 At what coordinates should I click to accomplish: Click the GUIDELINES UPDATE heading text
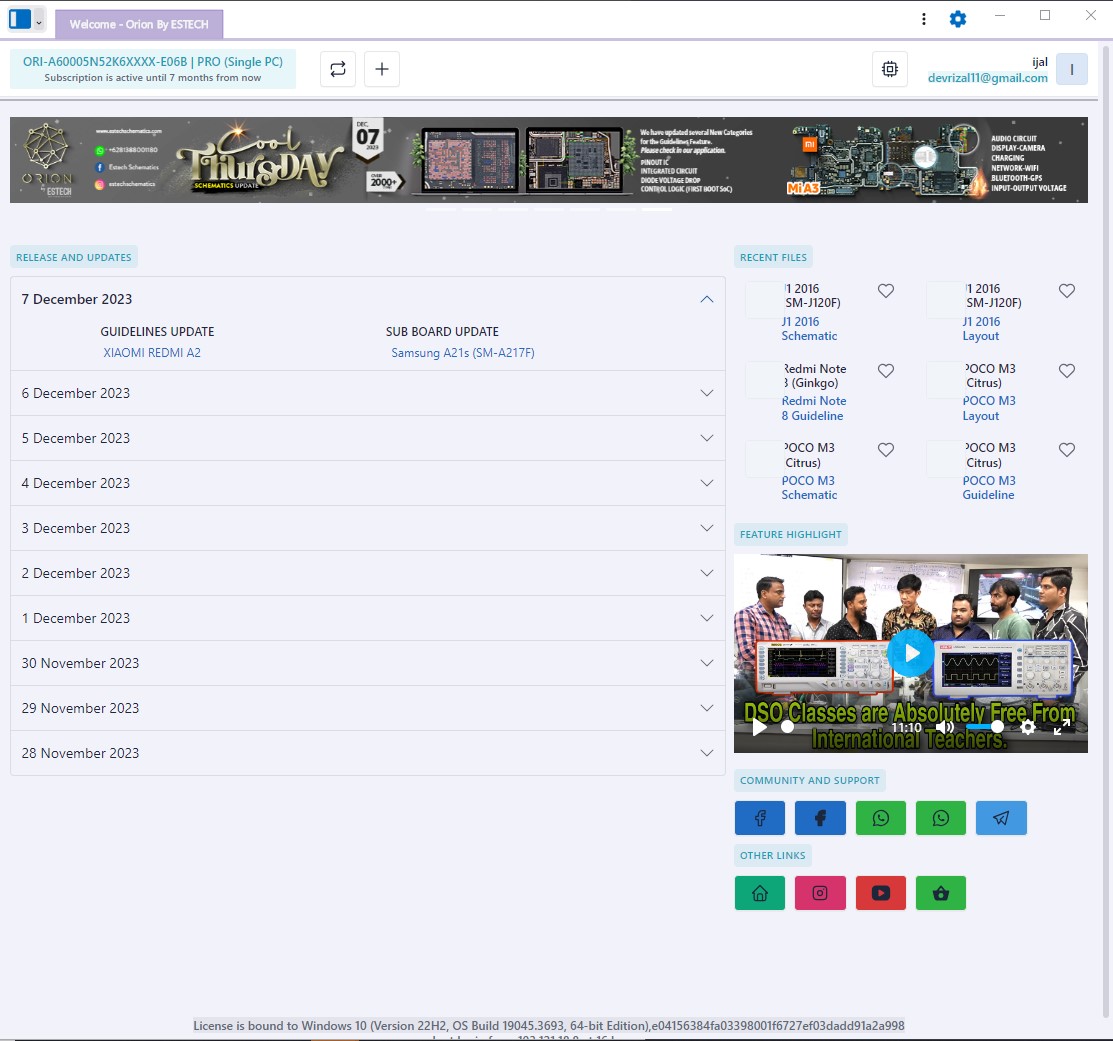coord(157,331)
